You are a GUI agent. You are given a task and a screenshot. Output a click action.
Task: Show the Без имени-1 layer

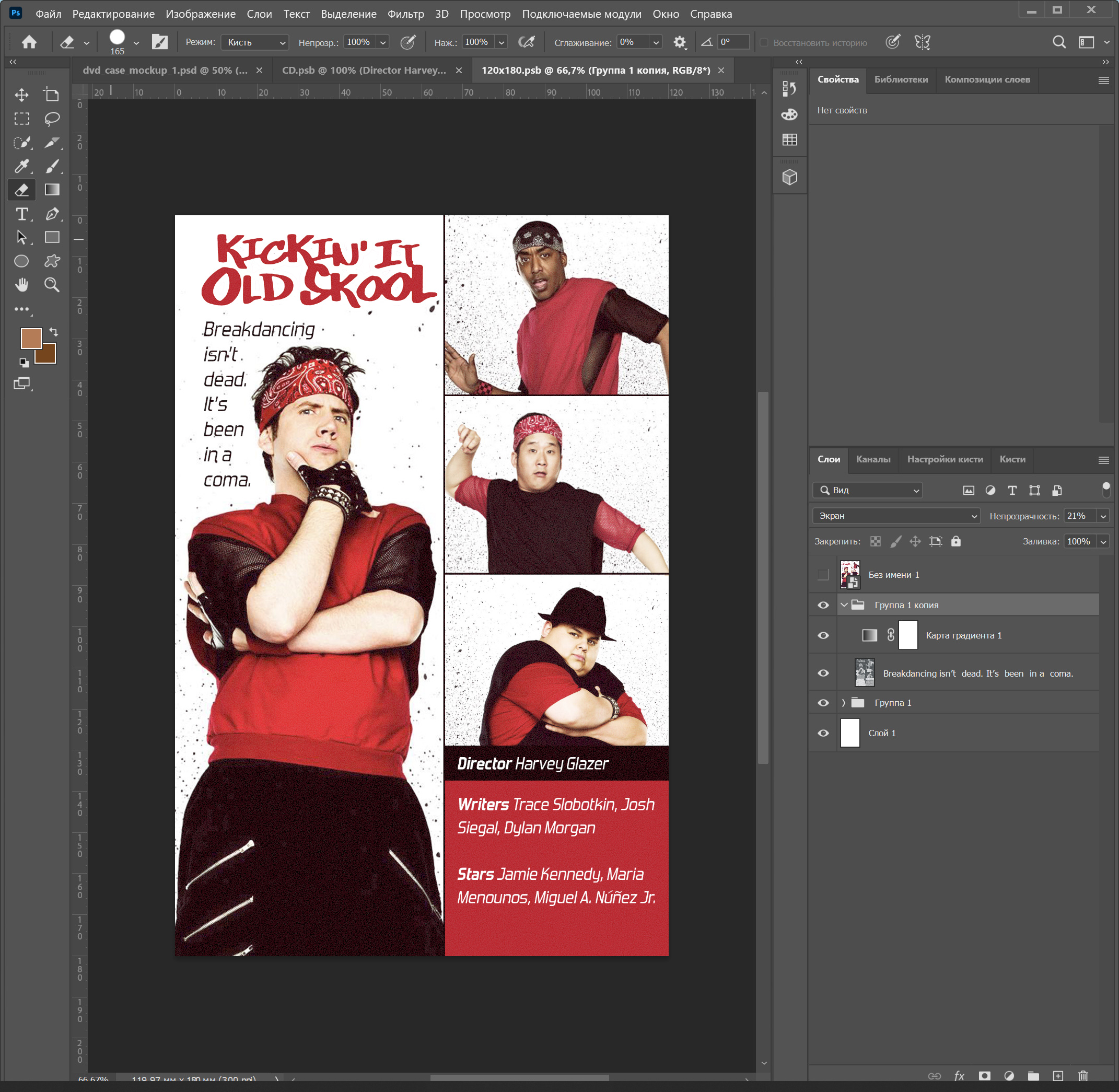[x=823, y=575]
